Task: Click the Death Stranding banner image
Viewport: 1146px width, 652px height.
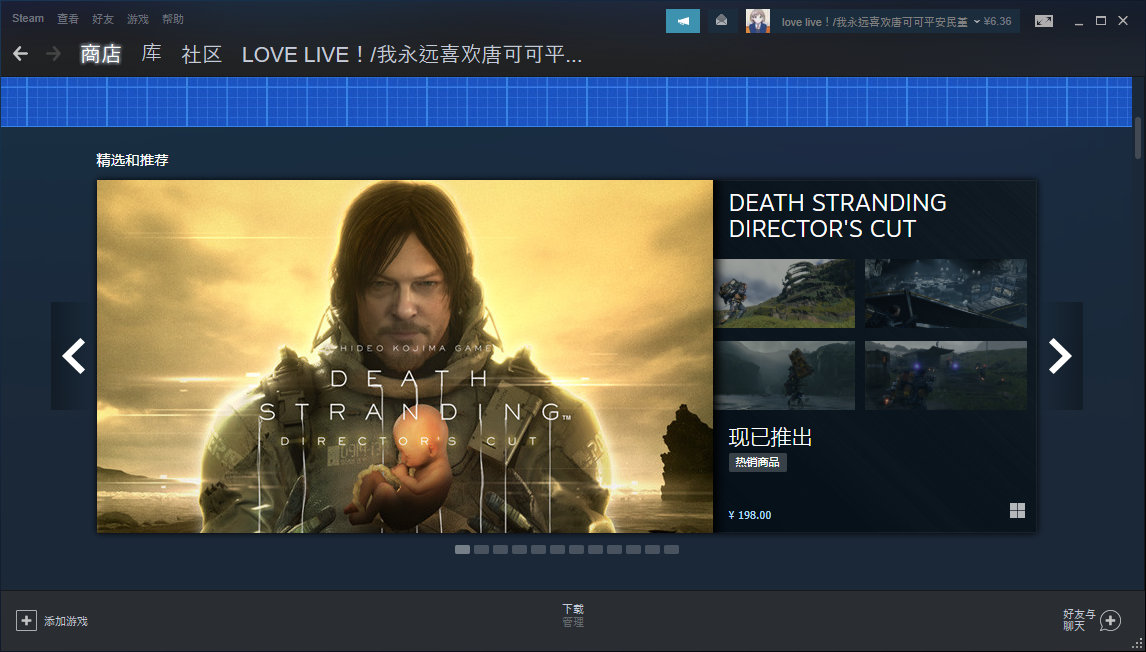Action: coord(405,356)
